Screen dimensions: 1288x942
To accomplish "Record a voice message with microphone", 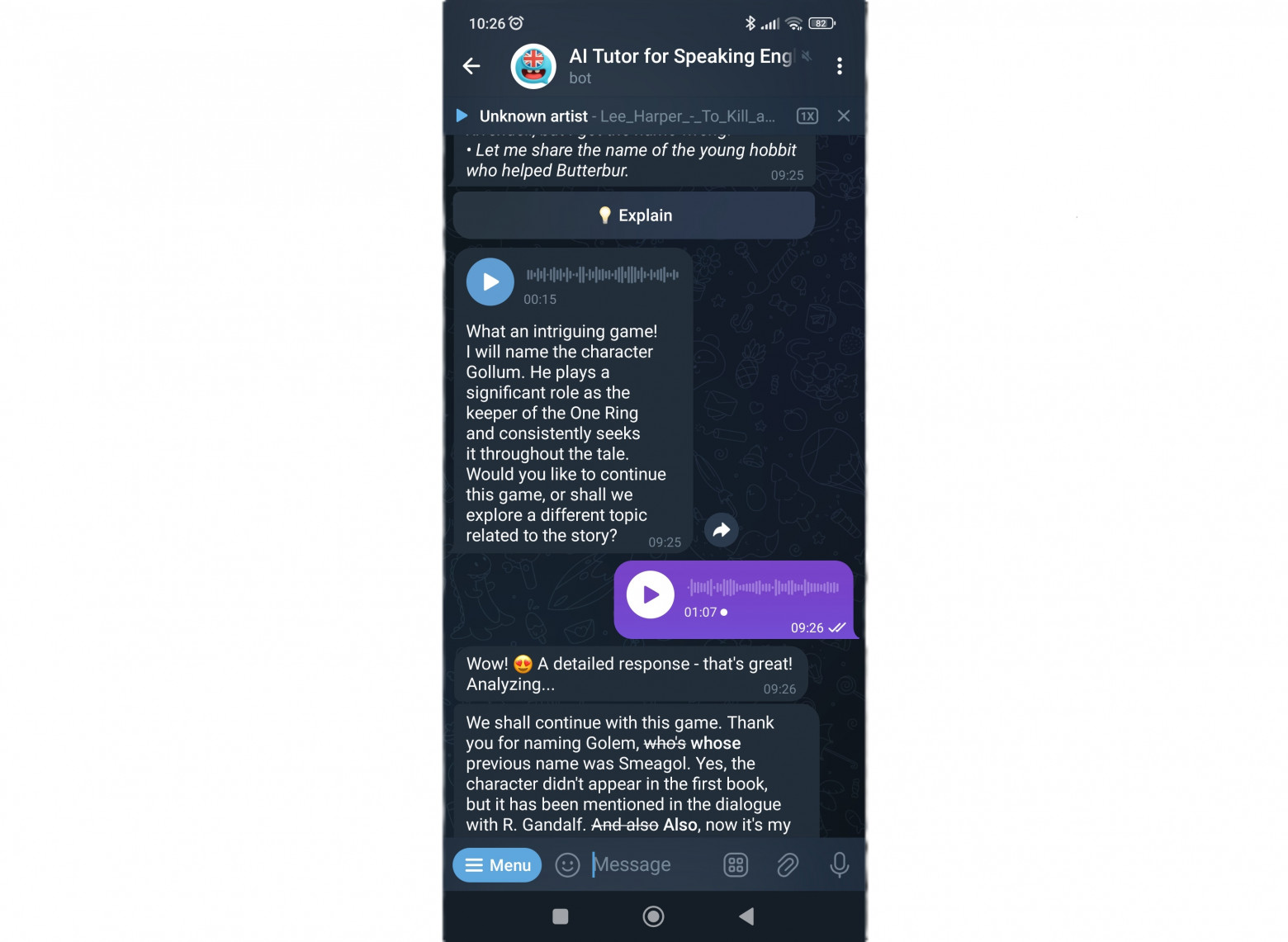I will point(839,865).
